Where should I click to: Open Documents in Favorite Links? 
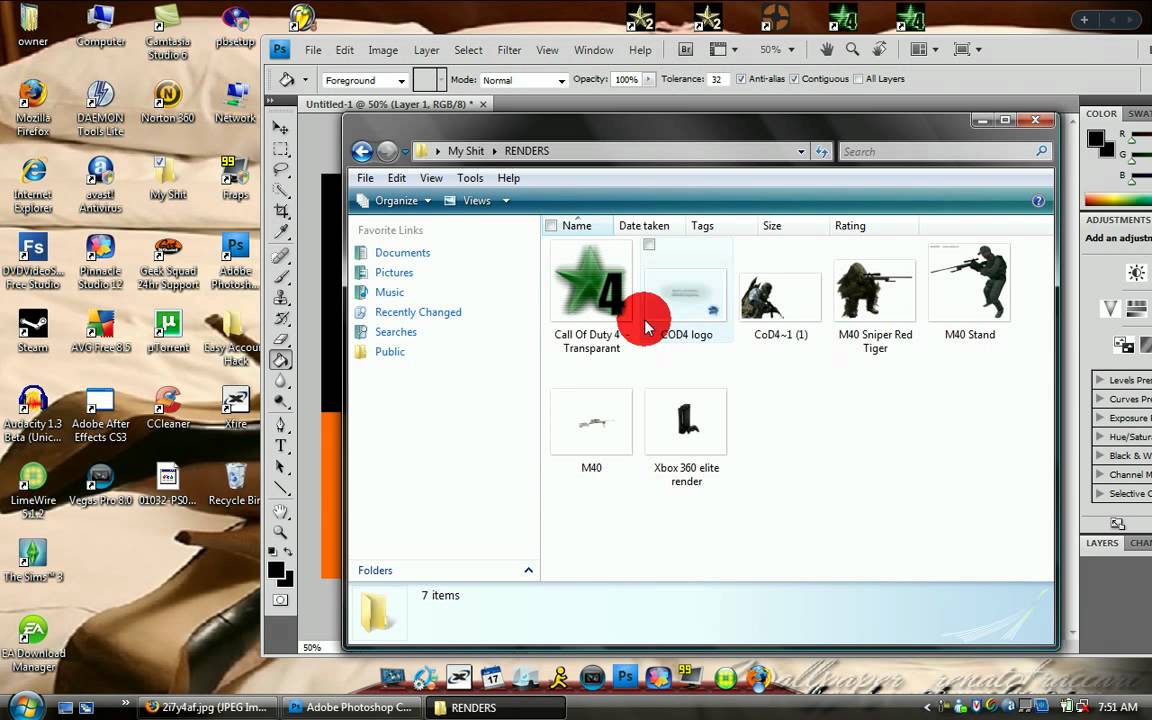coord(403,252)
